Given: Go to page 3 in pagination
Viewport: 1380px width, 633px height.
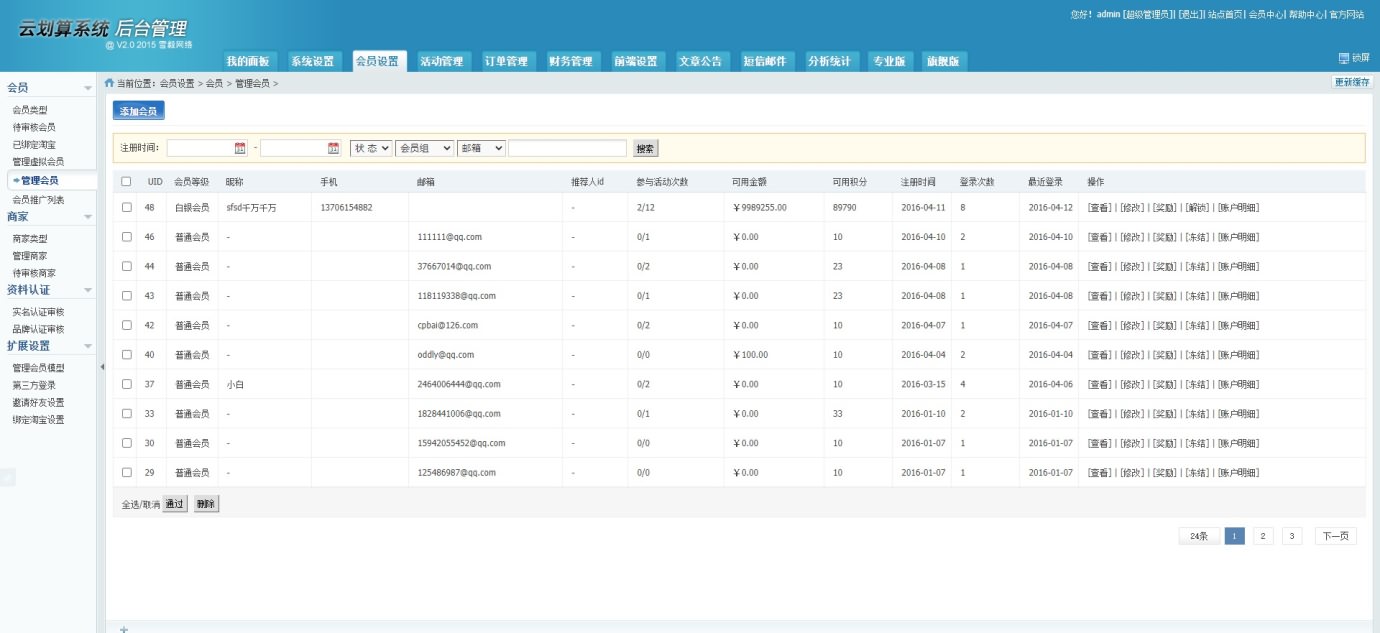Looking at the screenshot, I should (1292, 536).
